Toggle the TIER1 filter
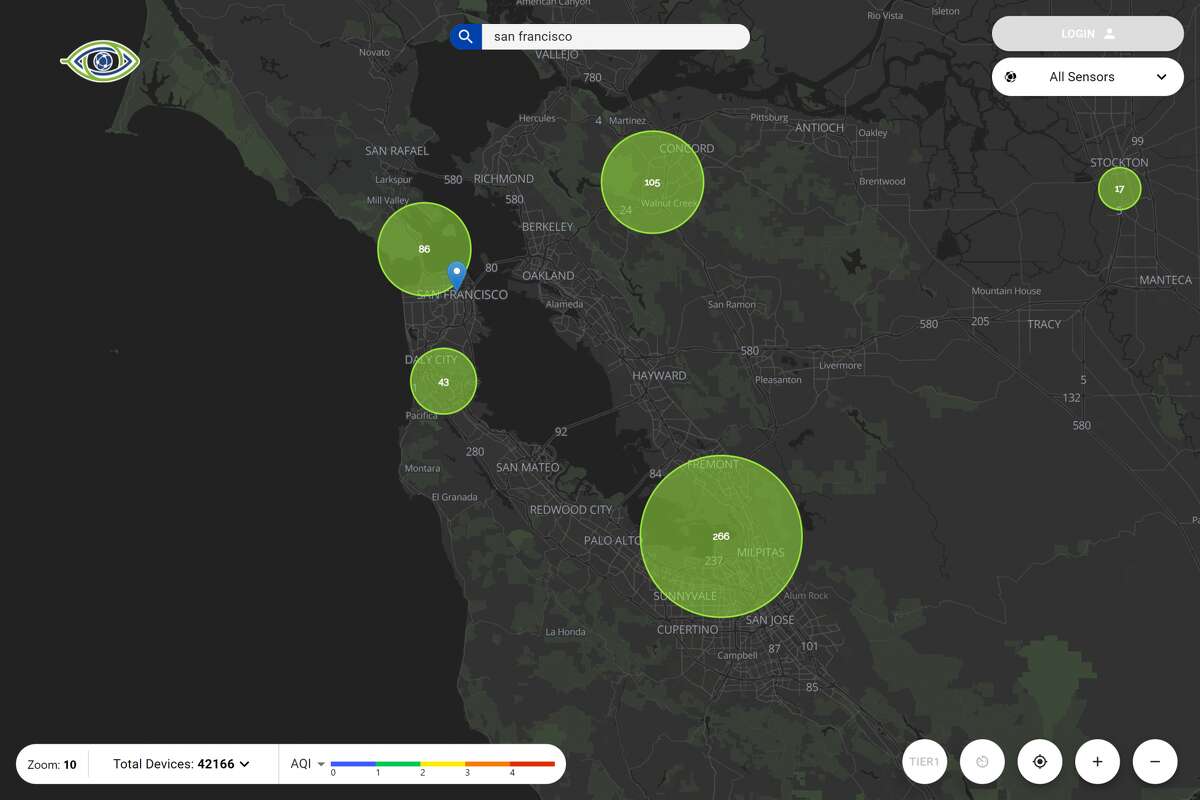 [x=924, y=761]
